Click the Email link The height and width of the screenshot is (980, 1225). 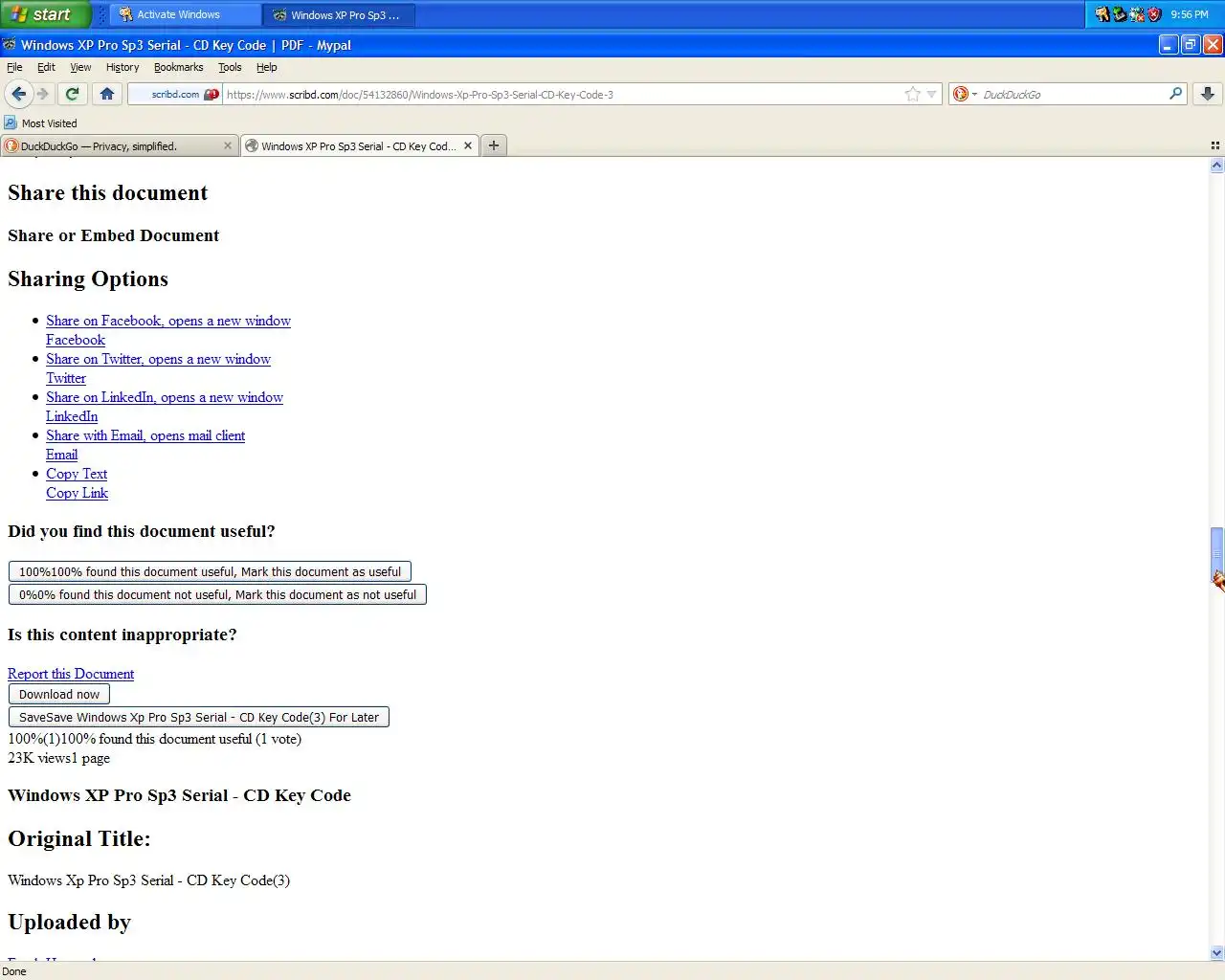[x=62, y=455]
